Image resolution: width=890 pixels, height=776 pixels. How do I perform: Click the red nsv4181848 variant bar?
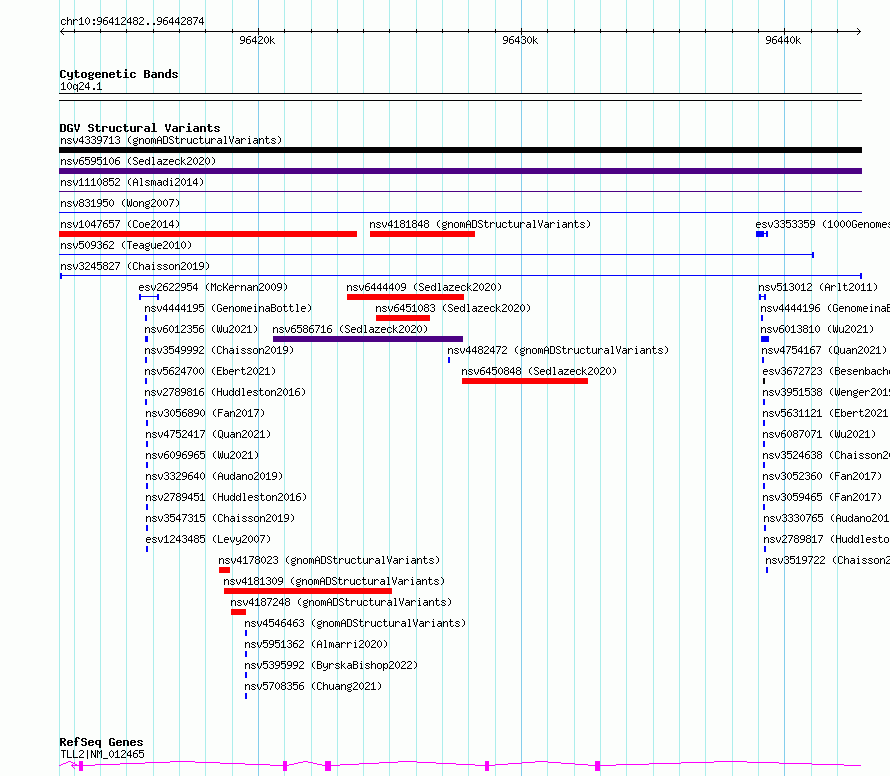click(x=422, y=234)
